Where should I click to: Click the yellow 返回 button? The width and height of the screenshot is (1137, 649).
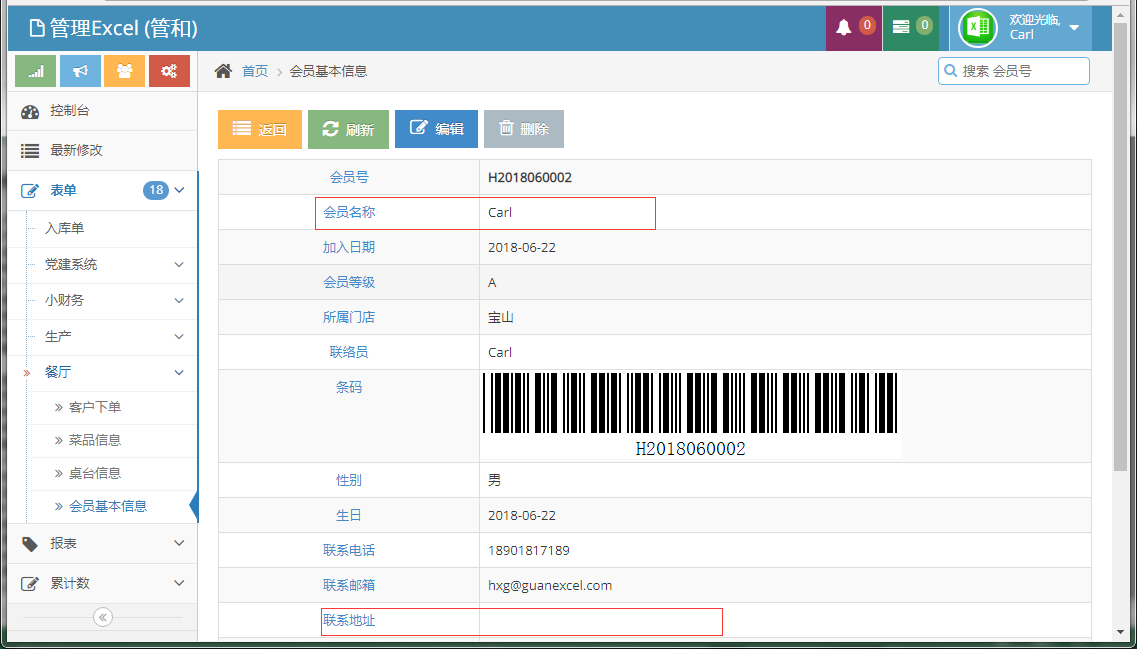[260, 129]
